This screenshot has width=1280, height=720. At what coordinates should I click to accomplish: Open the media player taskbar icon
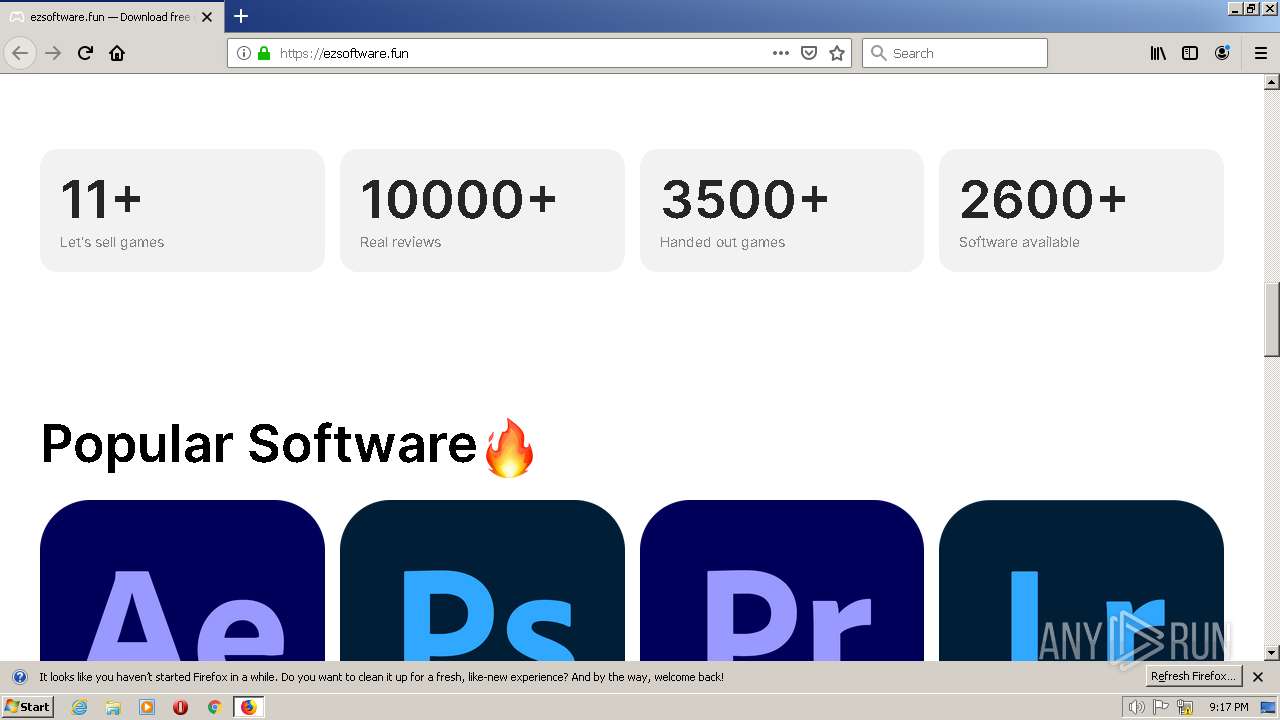coord(147,707)
